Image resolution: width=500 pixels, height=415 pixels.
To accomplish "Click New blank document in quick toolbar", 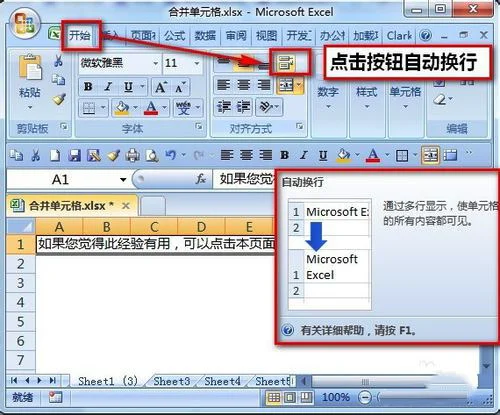I will 55,155.
